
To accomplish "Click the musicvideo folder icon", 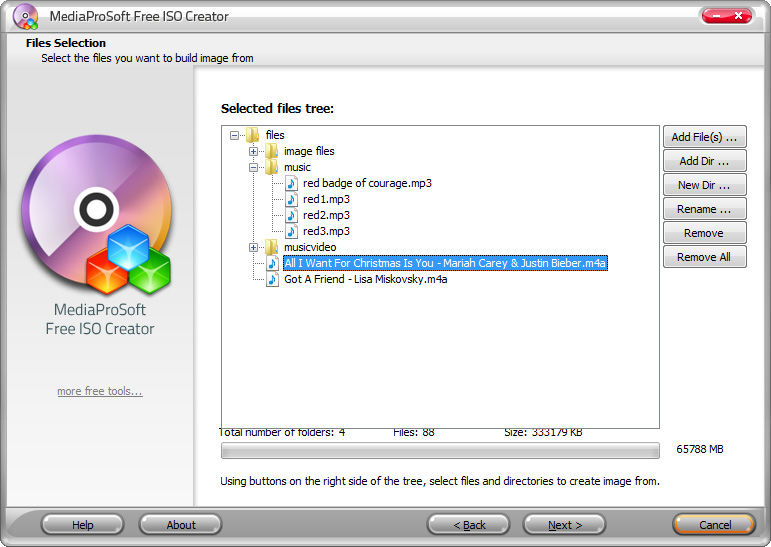I will [x=271, y=247].
